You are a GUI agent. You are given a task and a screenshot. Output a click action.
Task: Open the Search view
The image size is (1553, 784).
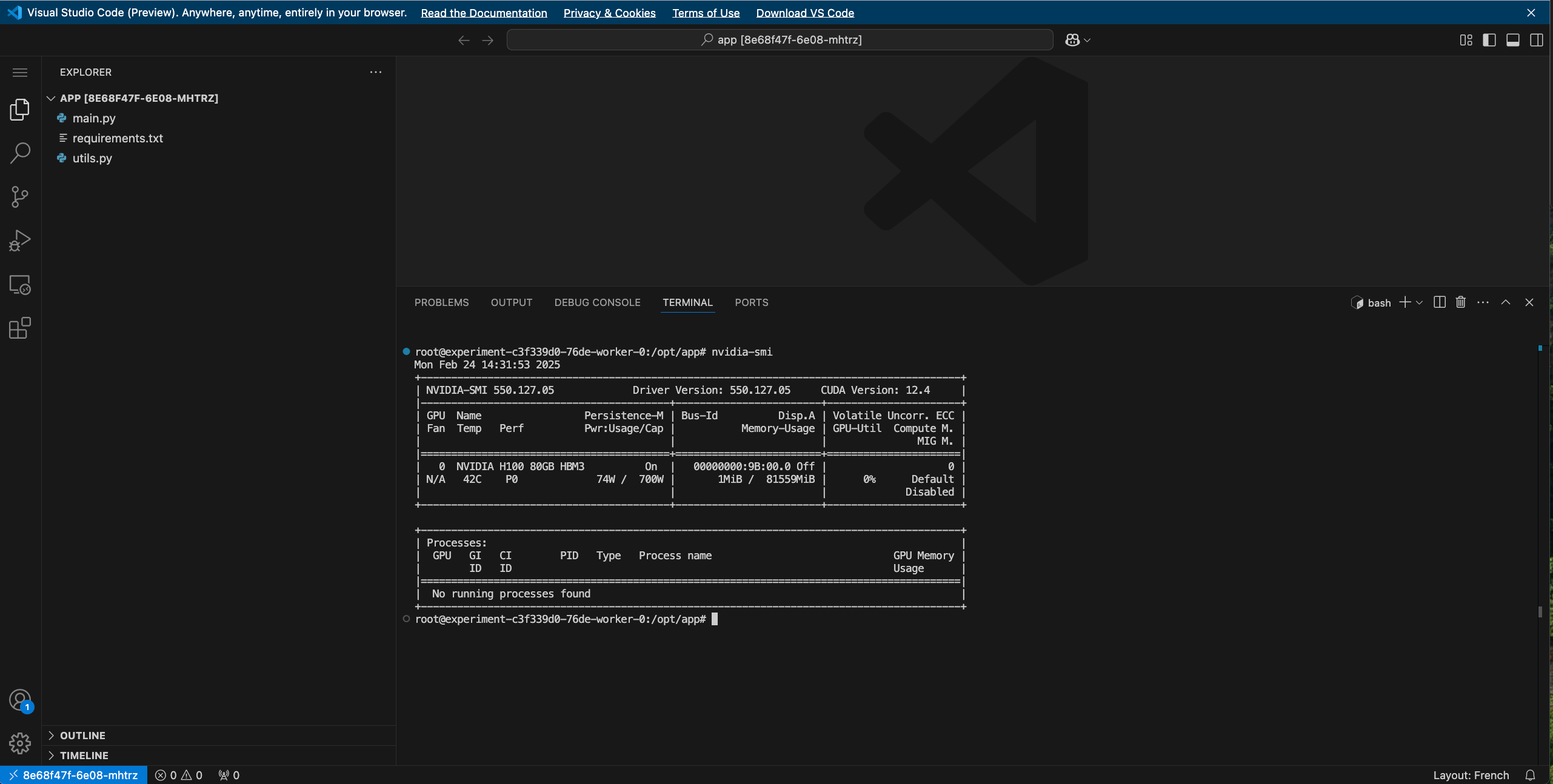[x=20, y=153]
